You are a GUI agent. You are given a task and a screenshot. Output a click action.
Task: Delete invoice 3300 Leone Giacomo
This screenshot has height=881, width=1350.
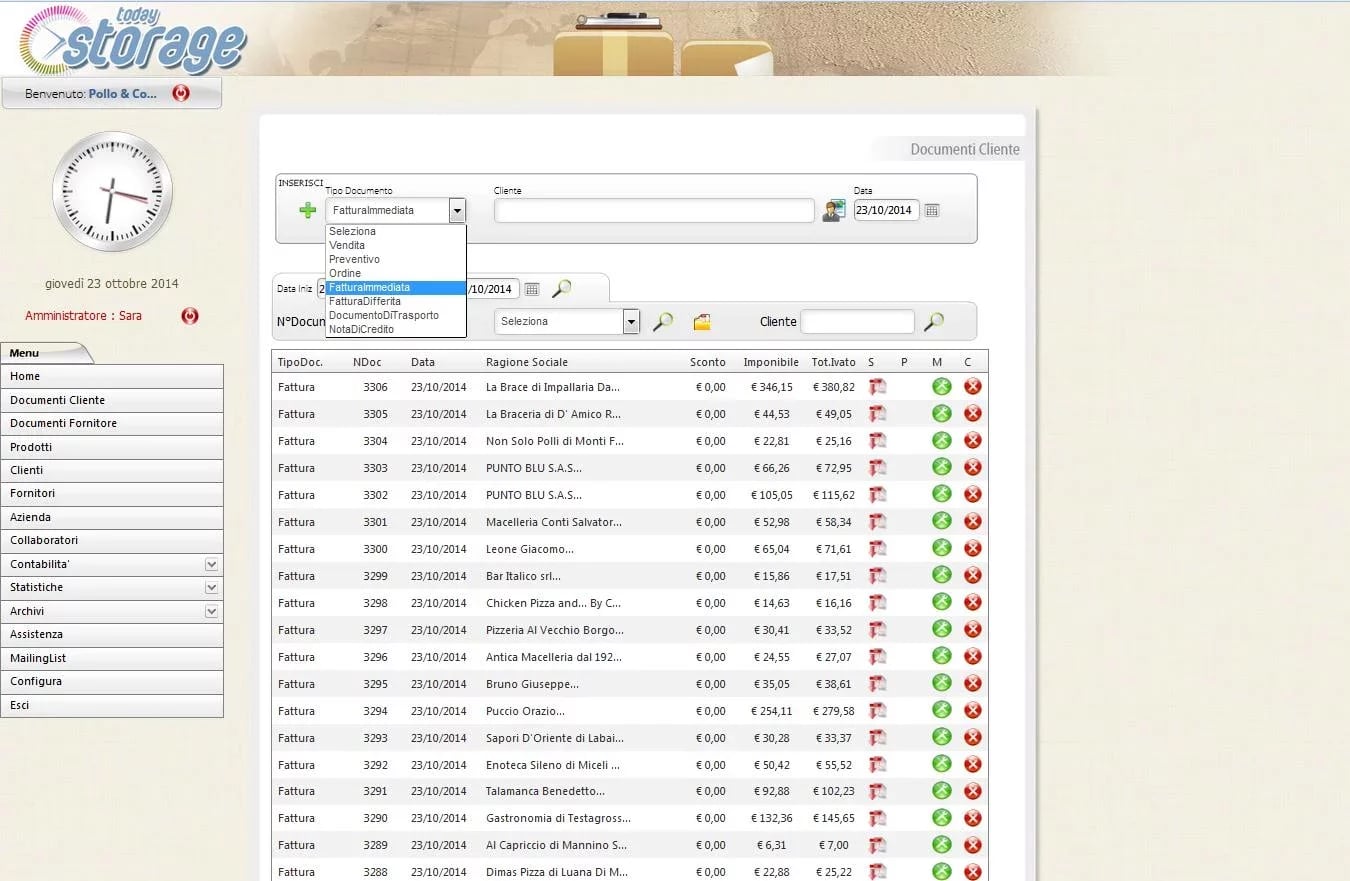(972, 548)
